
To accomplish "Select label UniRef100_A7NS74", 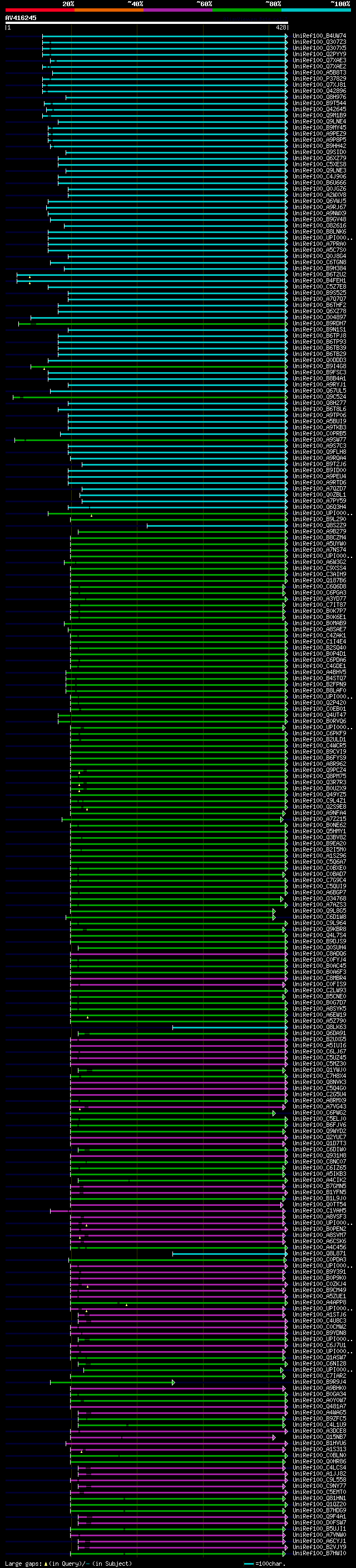I will tap(319, 550).
